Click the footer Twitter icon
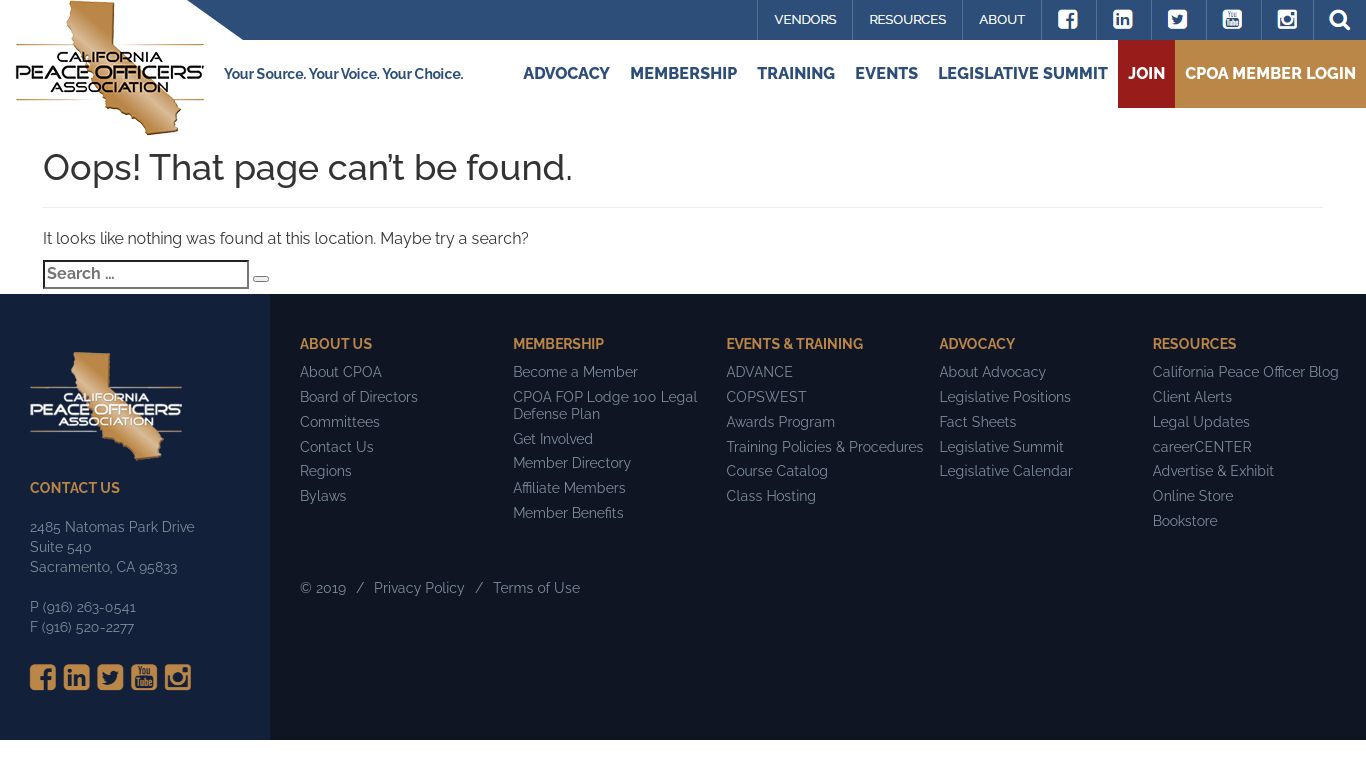1366x768 pixels. [x=110, y=677]
